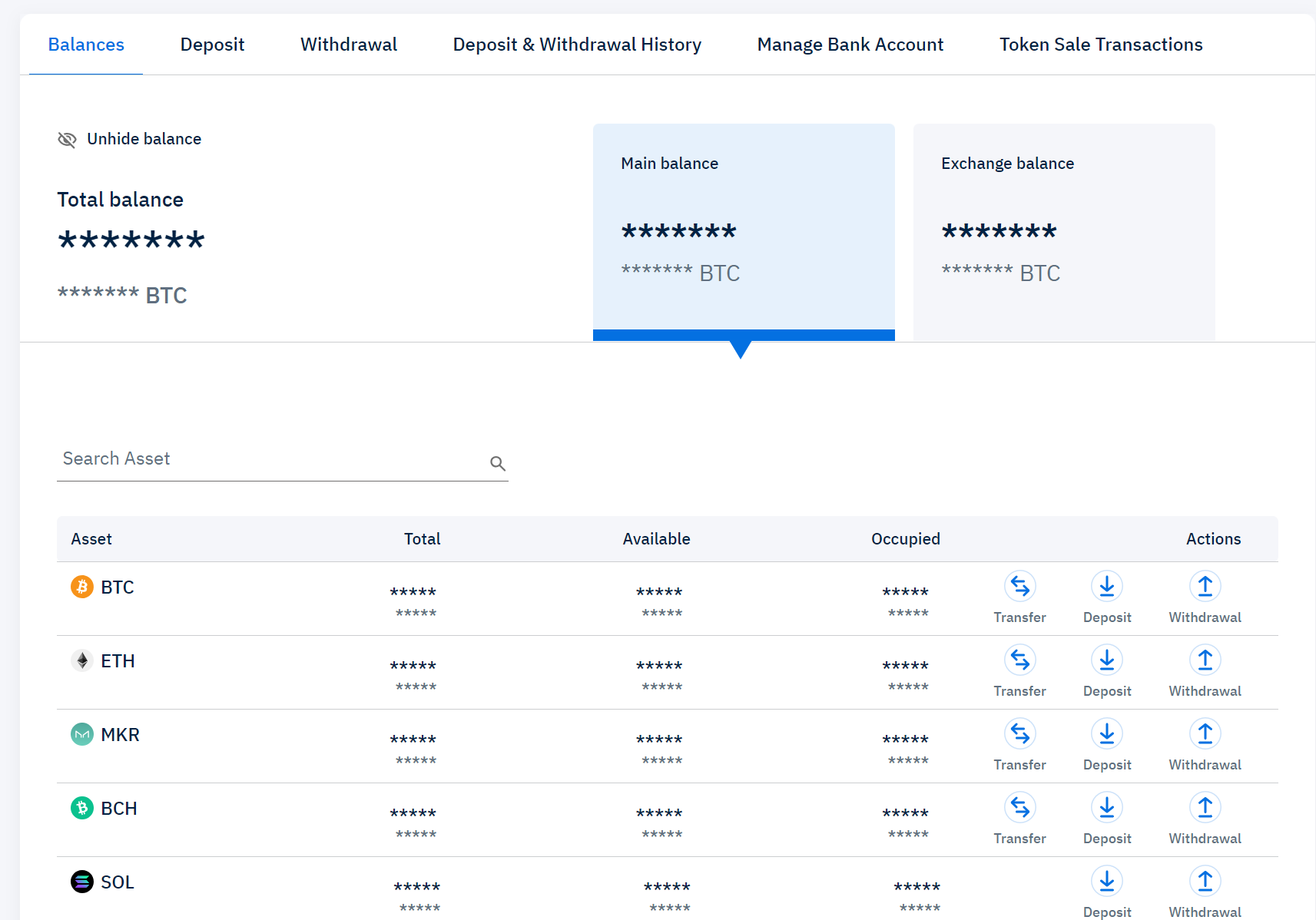Click the BTC Withdrawal icon
This screenshot has height=920, width=1316.
click(x=1205, y=587)
